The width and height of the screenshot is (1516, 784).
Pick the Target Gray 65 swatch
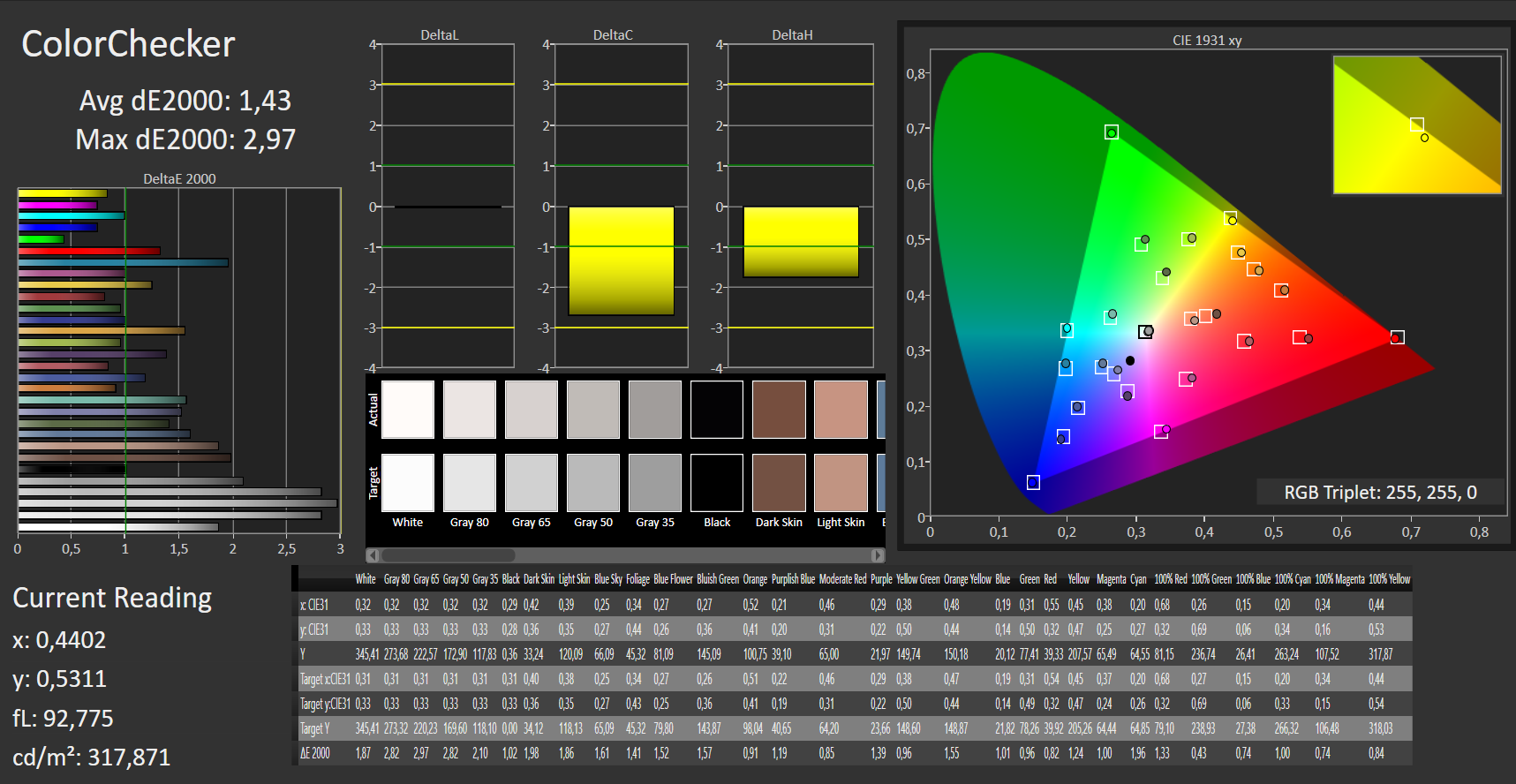tap(532, 483)
